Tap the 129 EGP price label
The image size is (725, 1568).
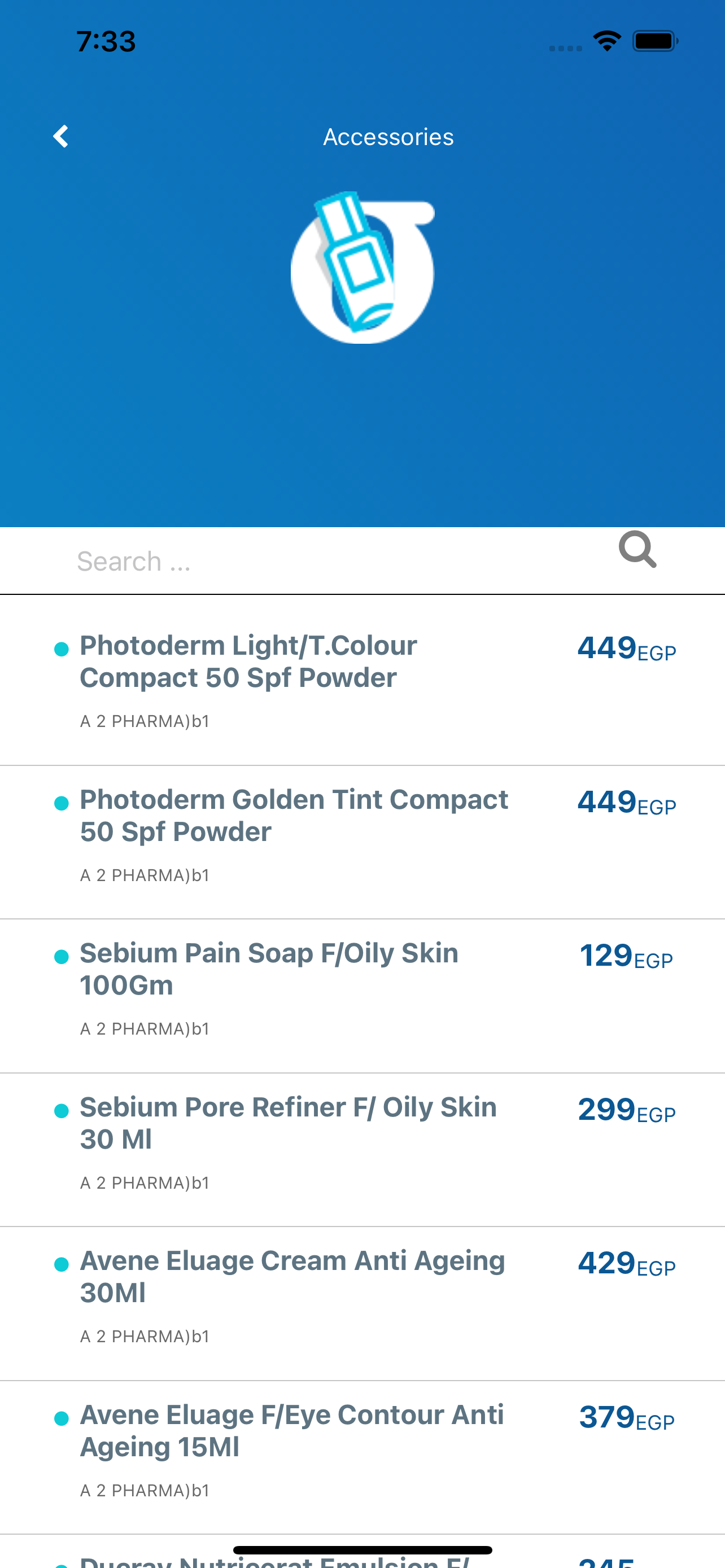(626, 956)
